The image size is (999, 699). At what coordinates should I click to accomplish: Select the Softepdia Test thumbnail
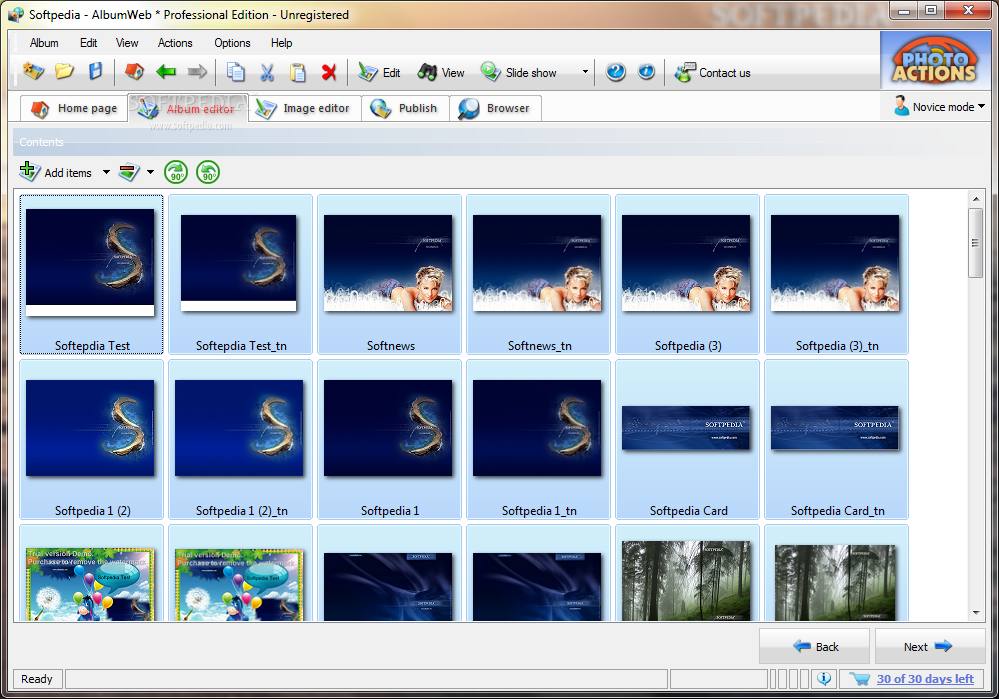pos(91,274)
